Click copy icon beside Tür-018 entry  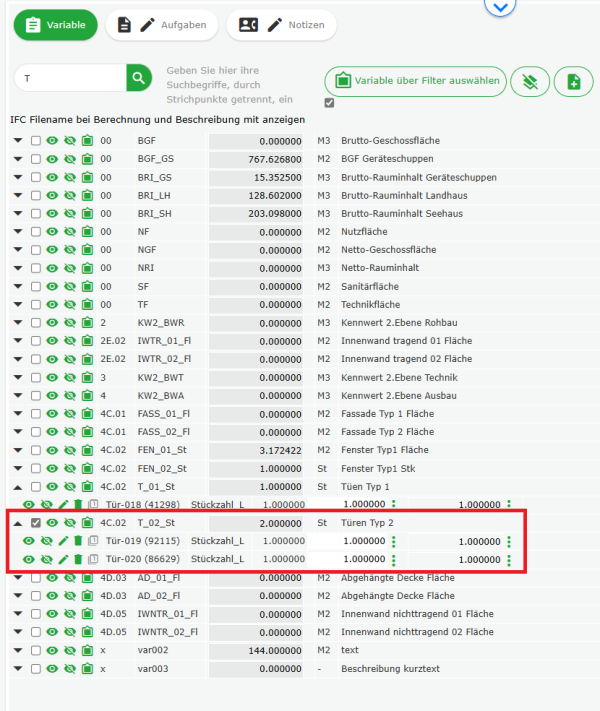pyautogui.click(x=93, y=505)
